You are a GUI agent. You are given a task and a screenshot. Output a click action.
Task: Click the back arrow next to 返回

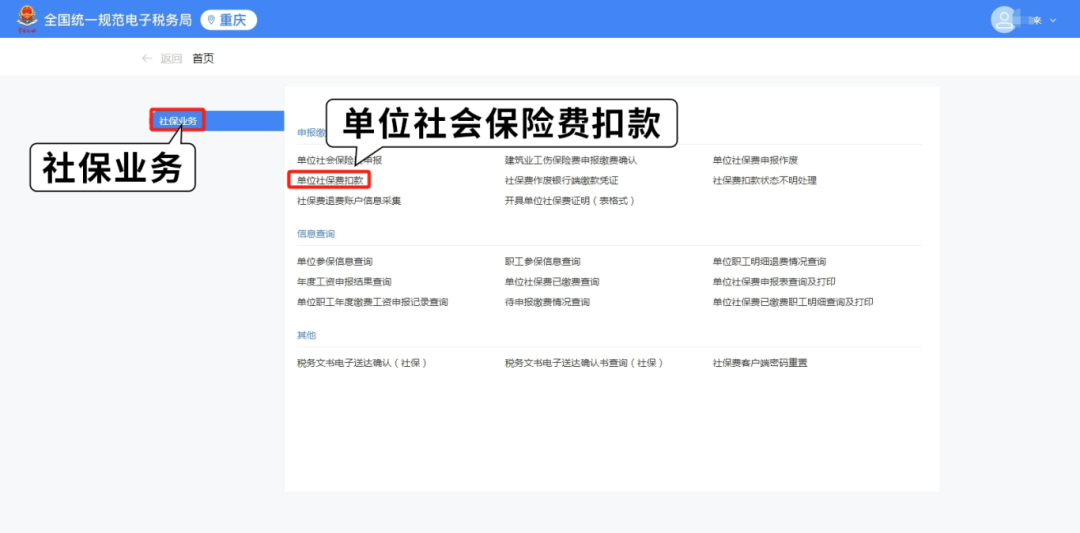[x=147, y=58]
